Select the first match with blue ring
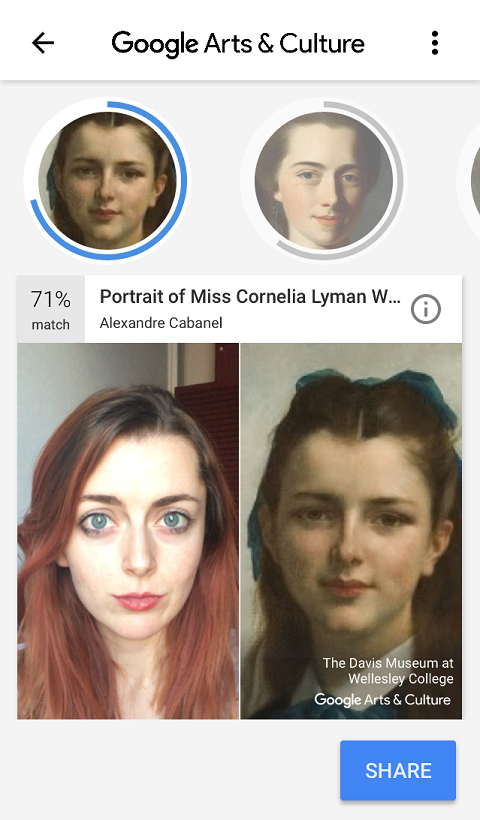The image size is (480, 820). point(108,180)
